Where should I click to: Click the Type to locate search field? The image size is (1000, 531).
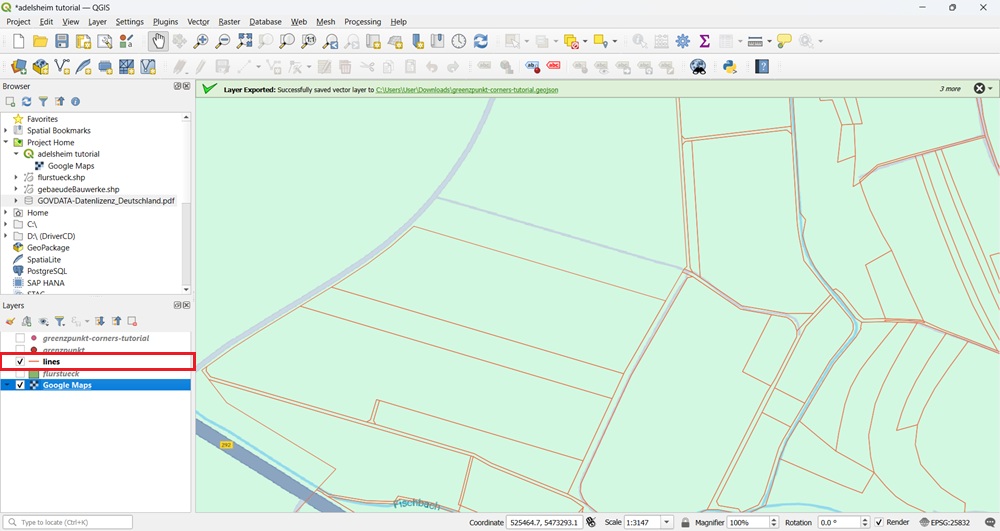(70, 522)
